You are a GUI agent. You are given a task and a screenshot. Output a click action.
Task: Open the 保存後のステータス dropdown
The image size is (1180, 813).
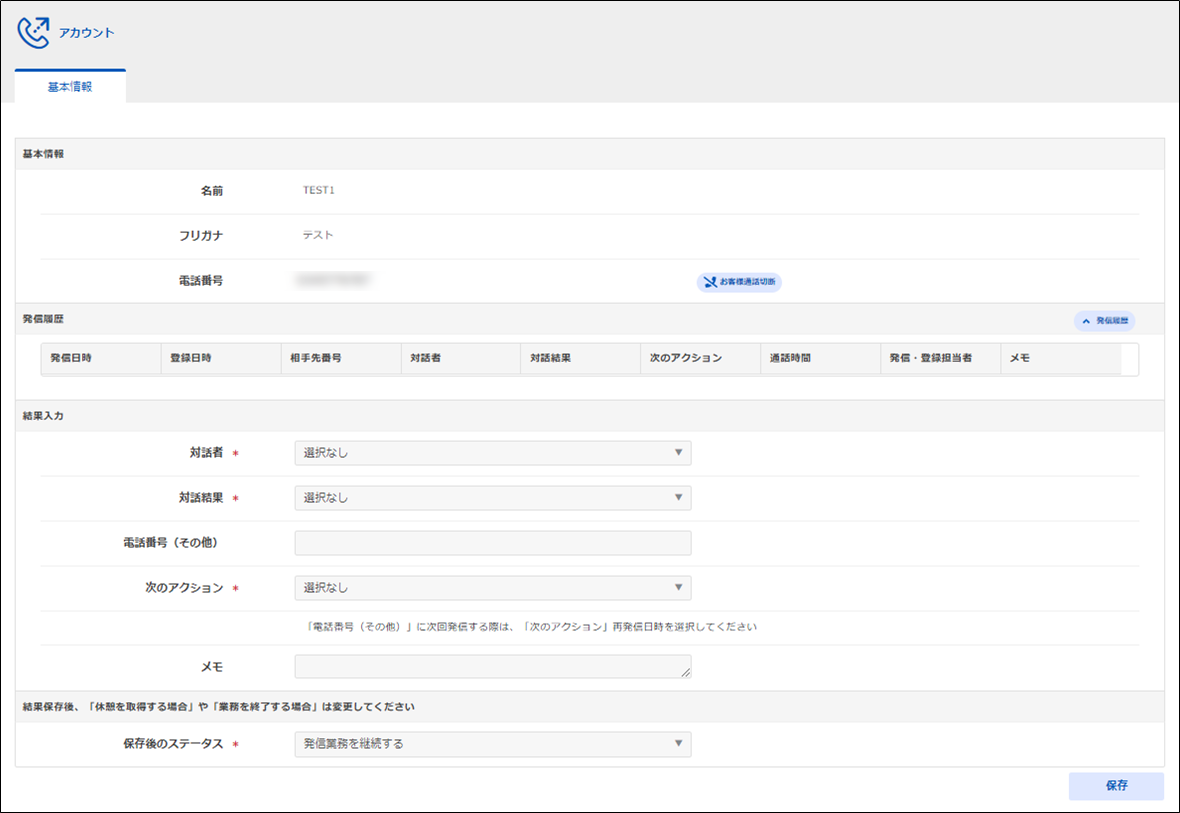(492, 744)
